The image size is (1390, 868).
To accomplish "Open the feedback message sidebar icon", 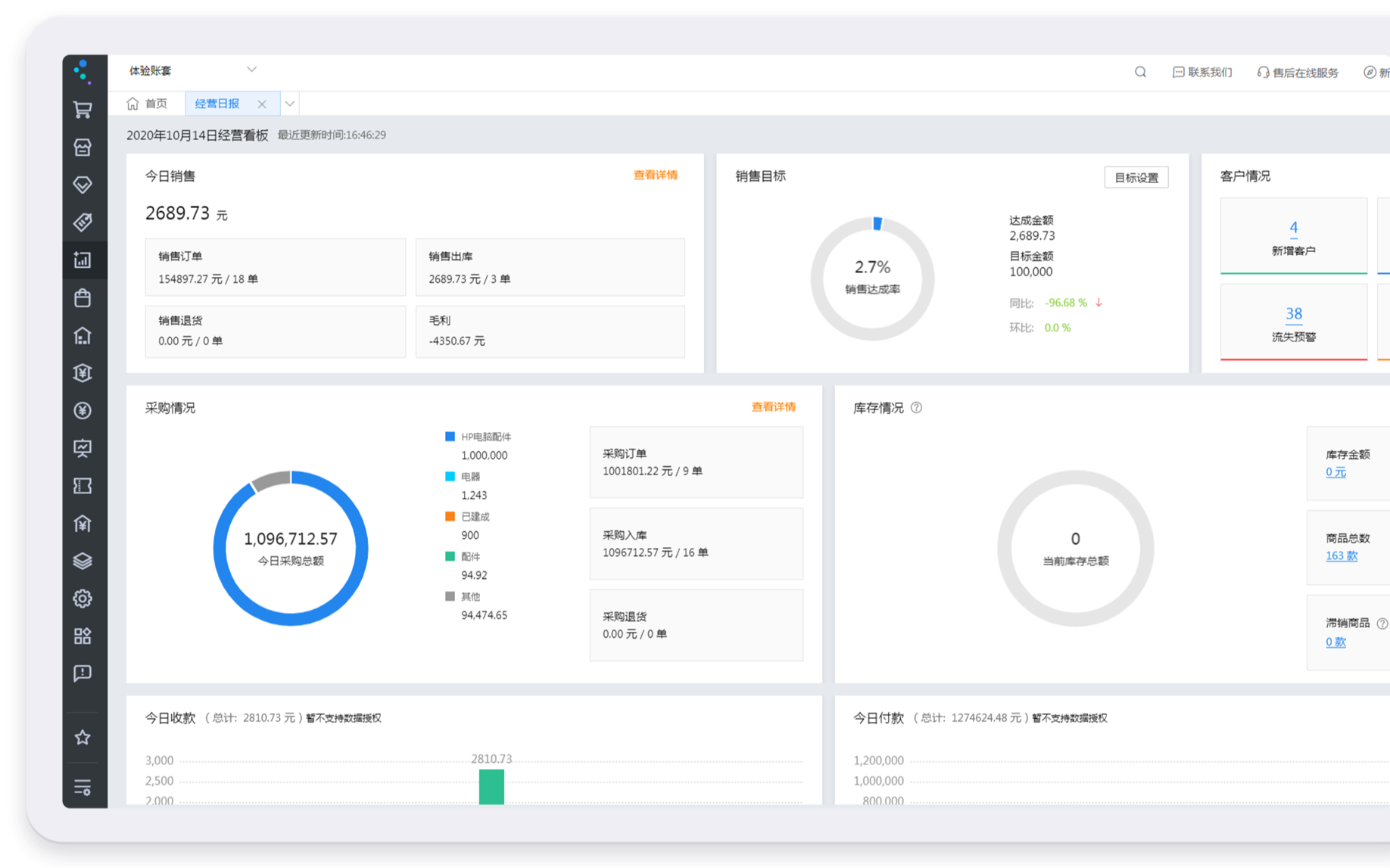I will [83, 674].
